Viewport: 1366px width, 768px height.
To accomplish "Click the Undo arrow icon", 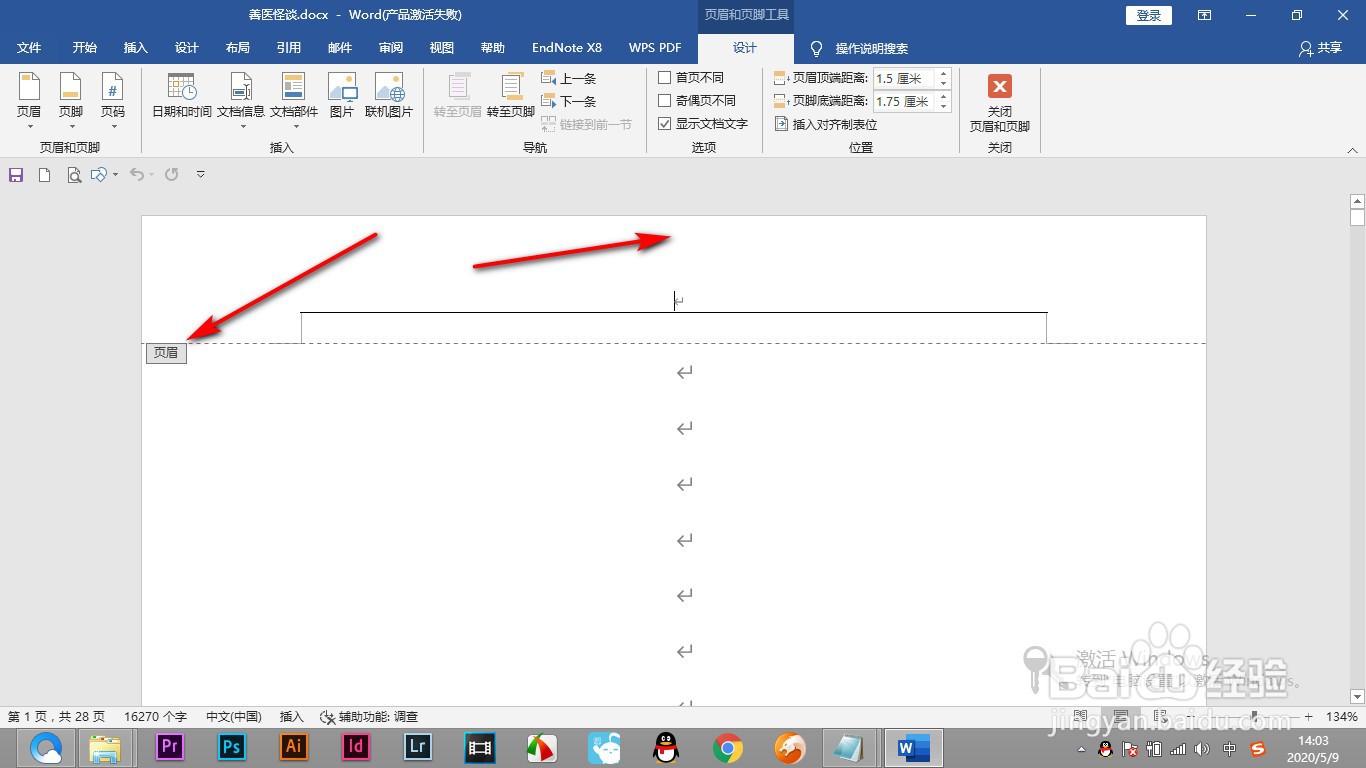I will [138, 175].
